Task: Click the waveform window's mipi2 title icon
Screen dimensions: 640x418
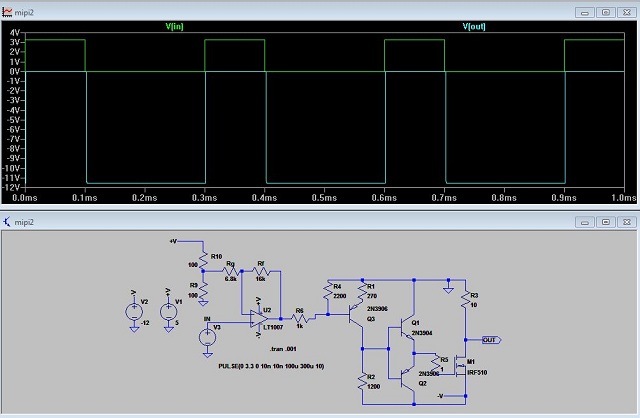Action: 8,12
